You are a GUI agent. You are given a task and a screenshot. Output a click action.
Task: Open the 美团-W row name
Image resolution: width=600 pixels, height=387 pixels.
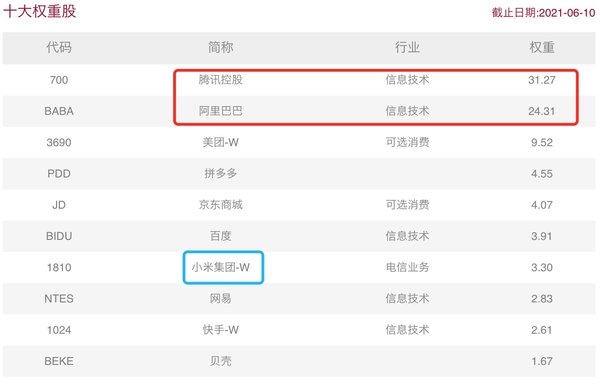tap(220, 142)
